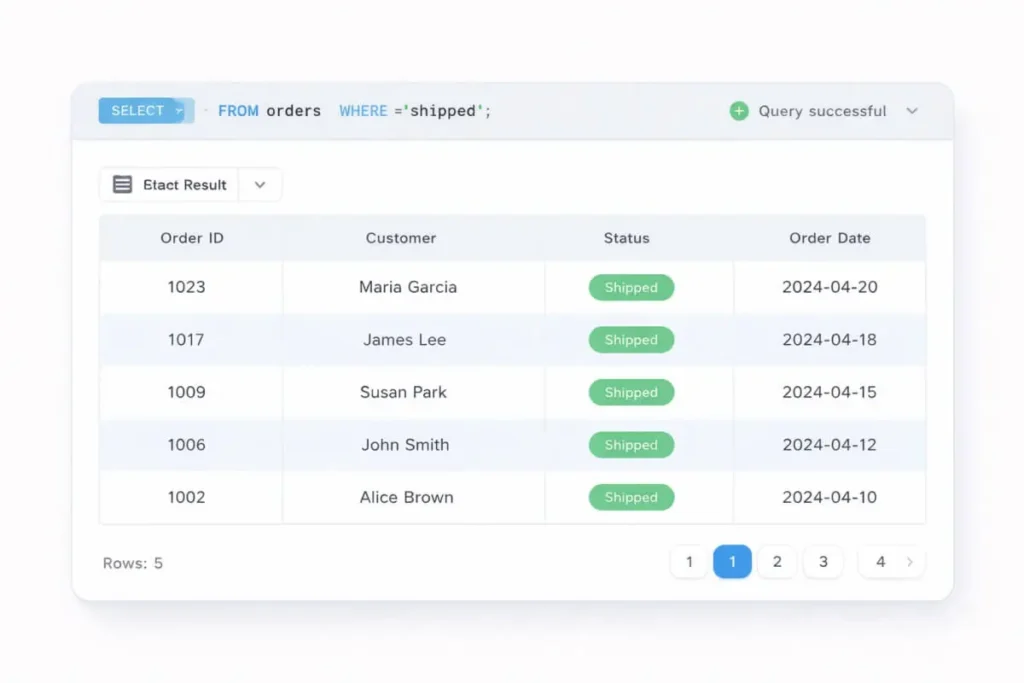Open the dropdown chevron beside Etact Result
Screen dimensions: 1024x683
(x=260, y=185)
